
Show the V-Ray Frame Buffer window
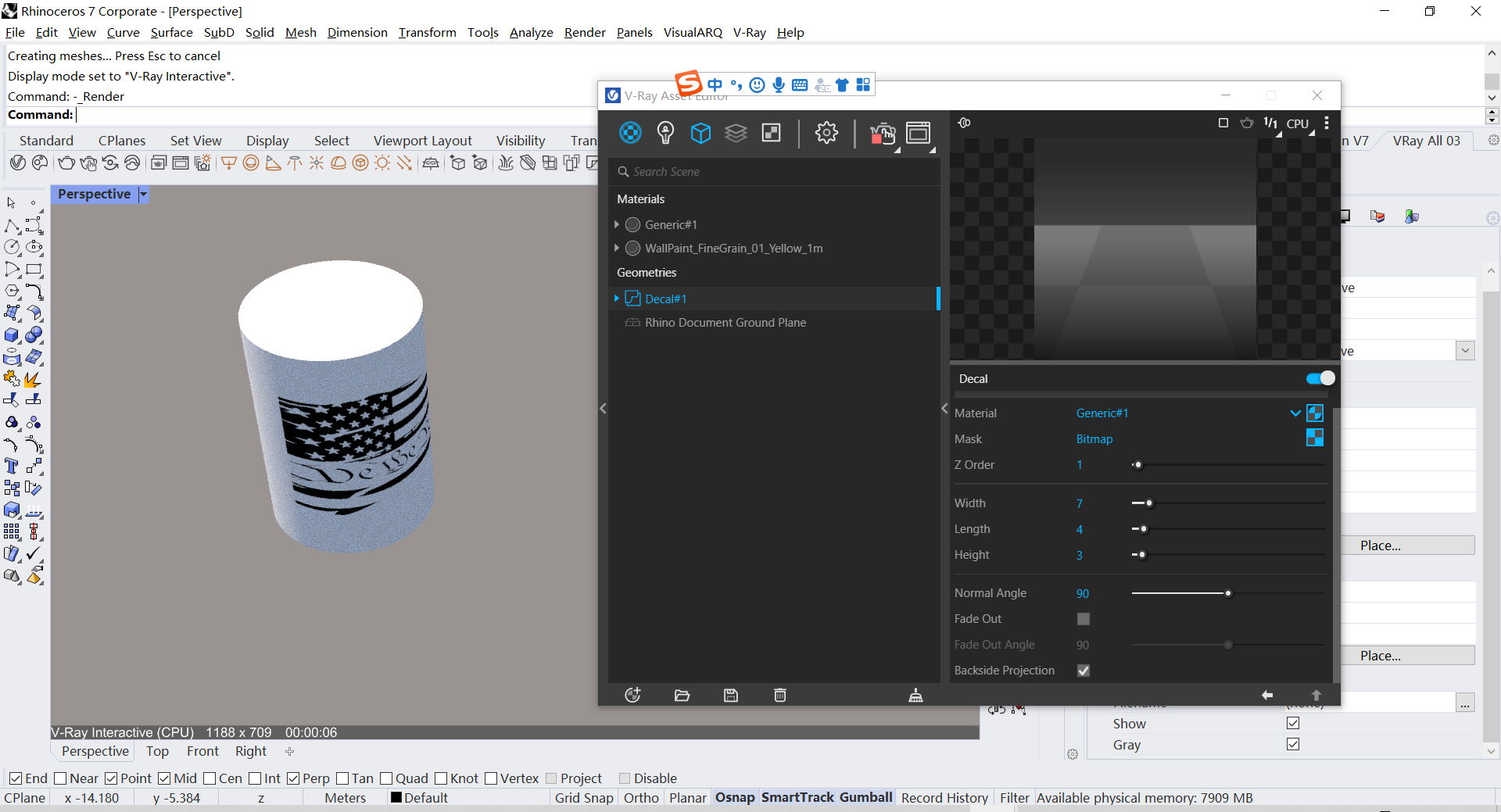click(919, 133)
